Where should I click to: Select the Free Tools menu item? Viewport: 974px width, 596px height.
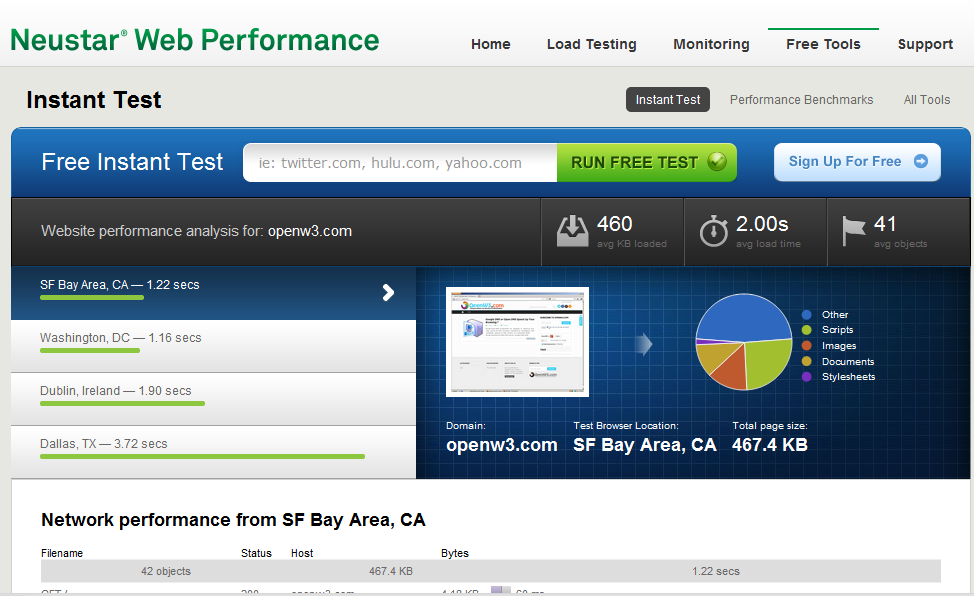click(823, 44)
